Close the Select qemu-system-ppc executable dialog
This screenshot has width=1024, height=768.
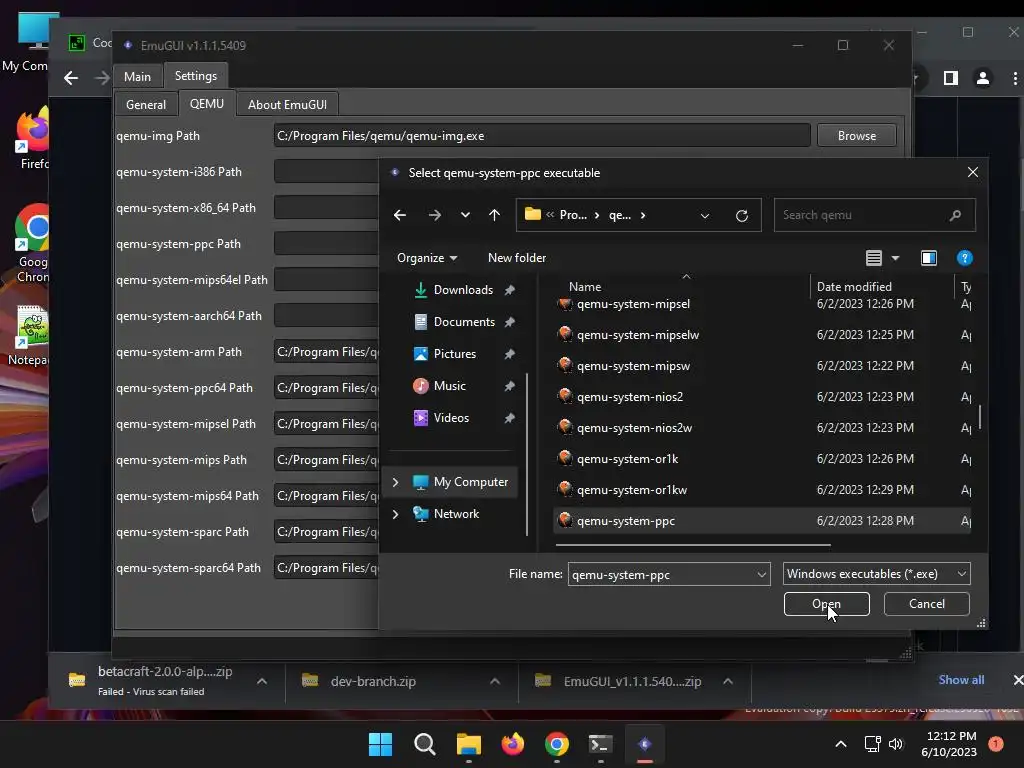click(972, 172)
